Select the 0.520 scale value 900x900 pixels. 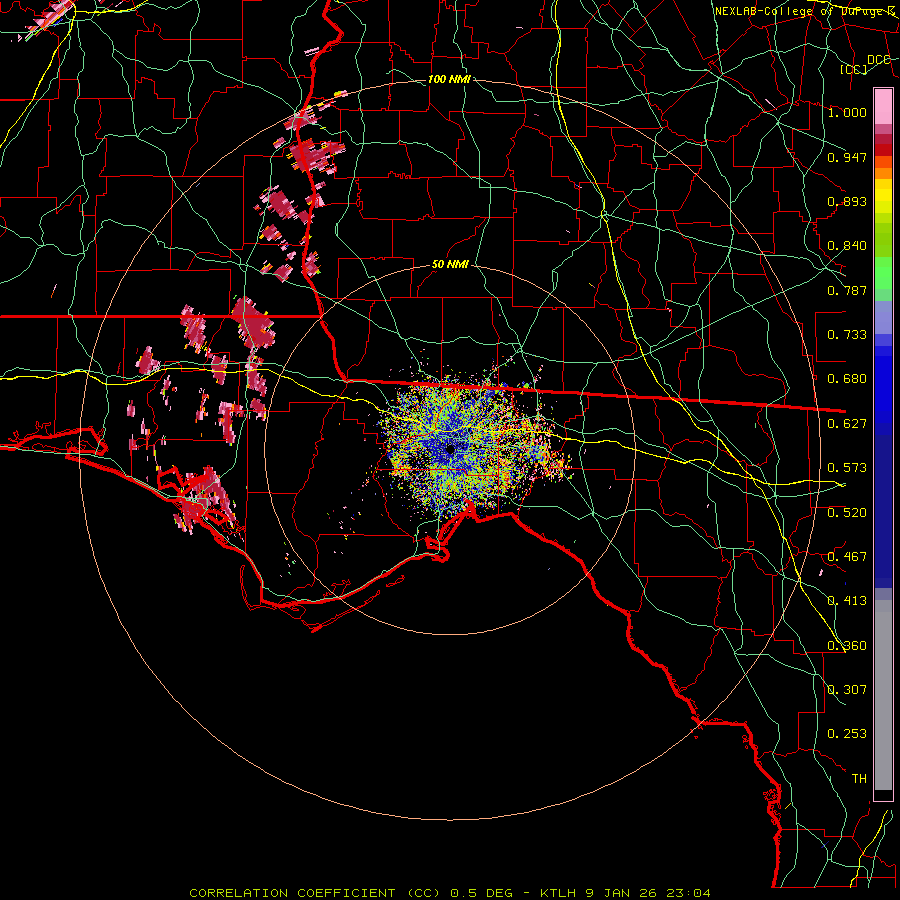tap(847, 513)
